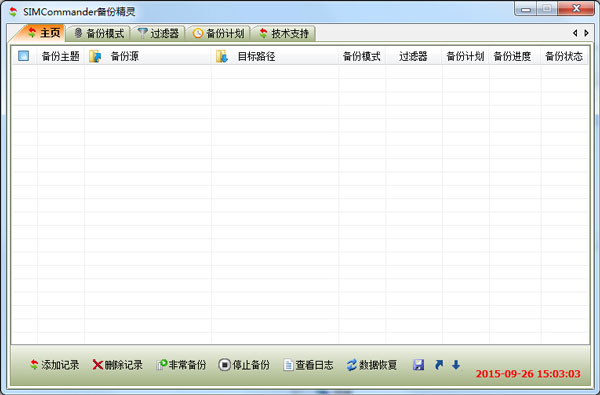This screenshot has height=395, width=600.
Task: Click the 数据恢复 button
Action: [x=372, y=365]
